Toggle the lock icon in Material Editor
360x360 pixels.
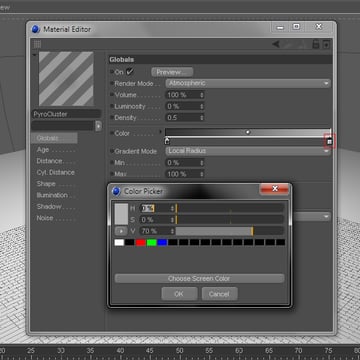pyautogui.click(x=315, y=44)
